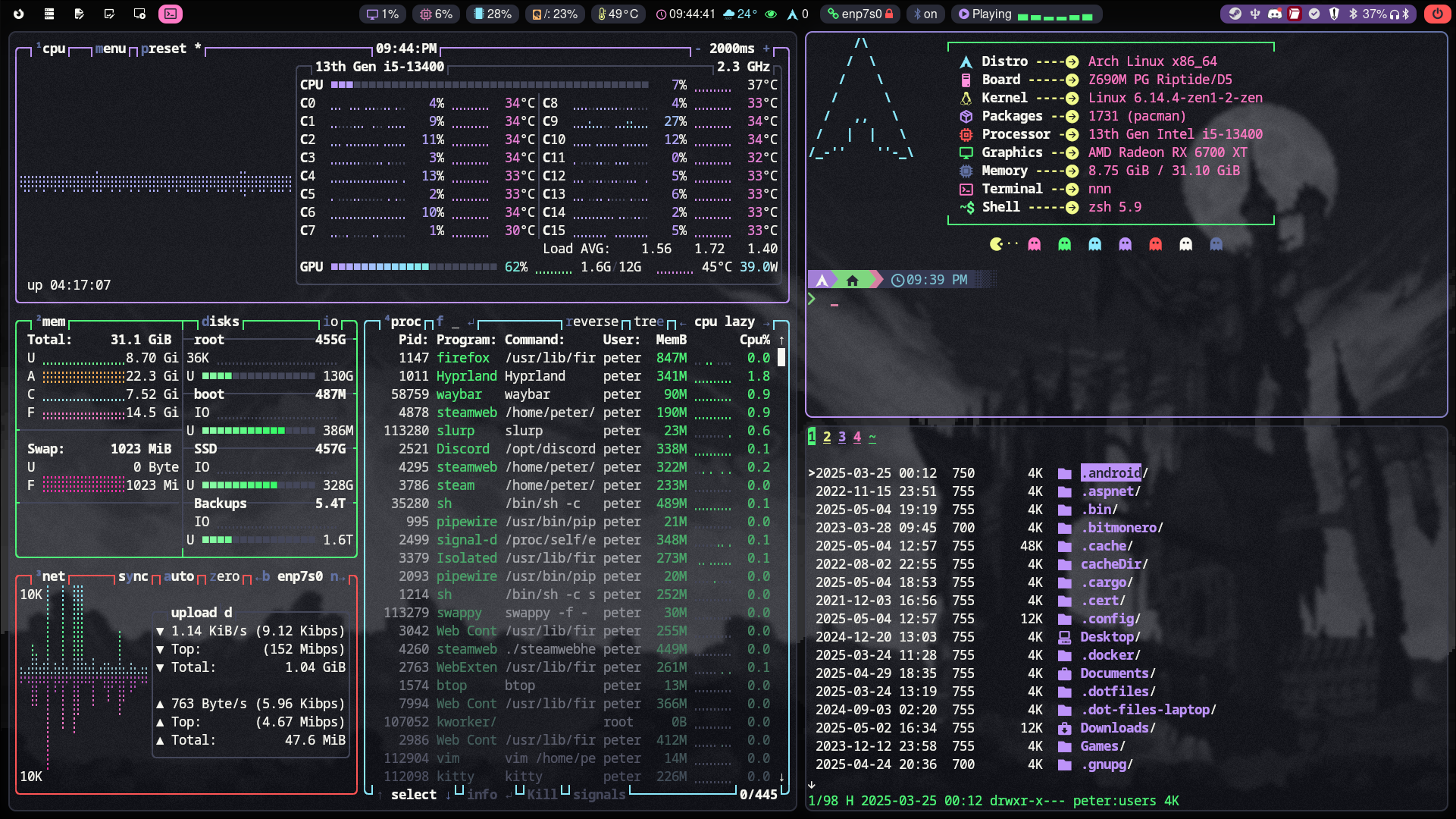Image resolution: width=1456 pixels, height=819 pixels.
Task: Click 'b' previous network interface in btop
Action: point(262,576)
